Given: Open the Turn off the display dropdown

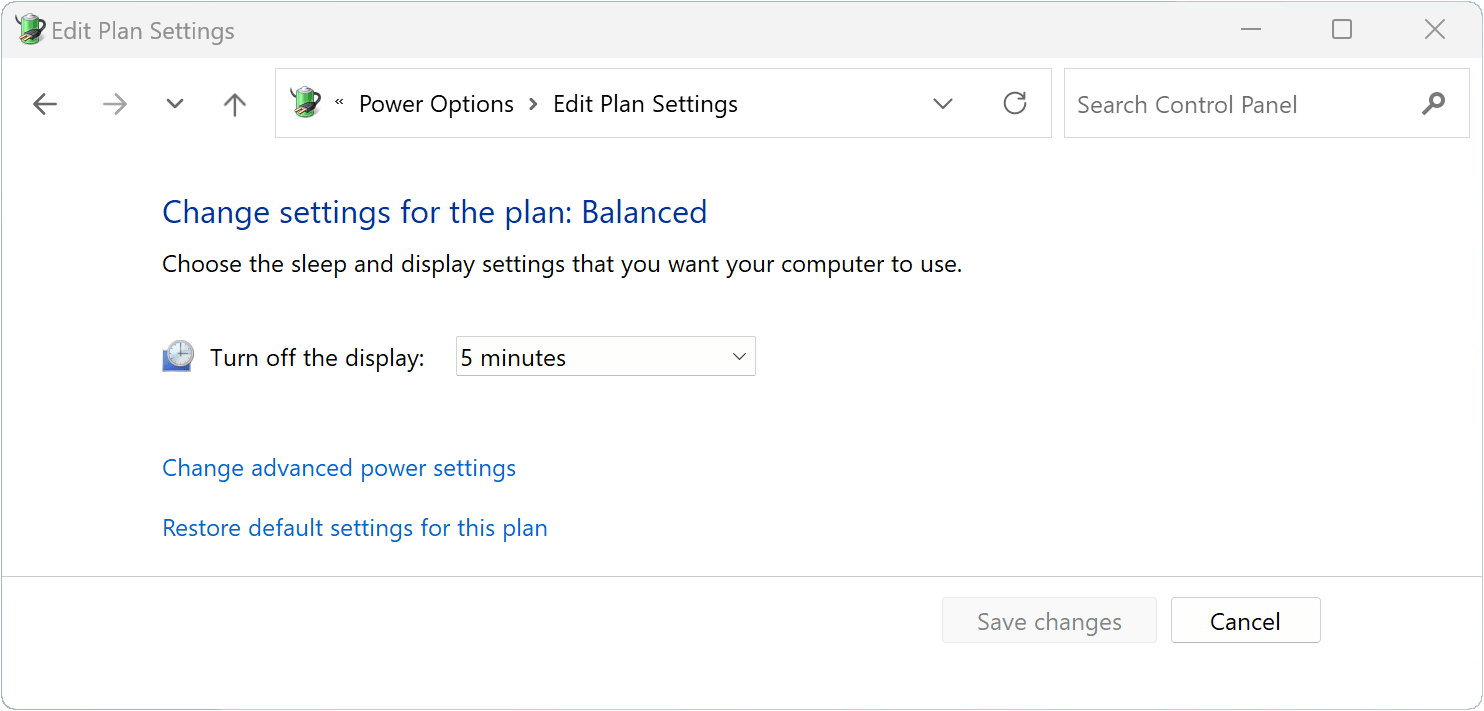Looking at the screenshot, I should point(606,357).
